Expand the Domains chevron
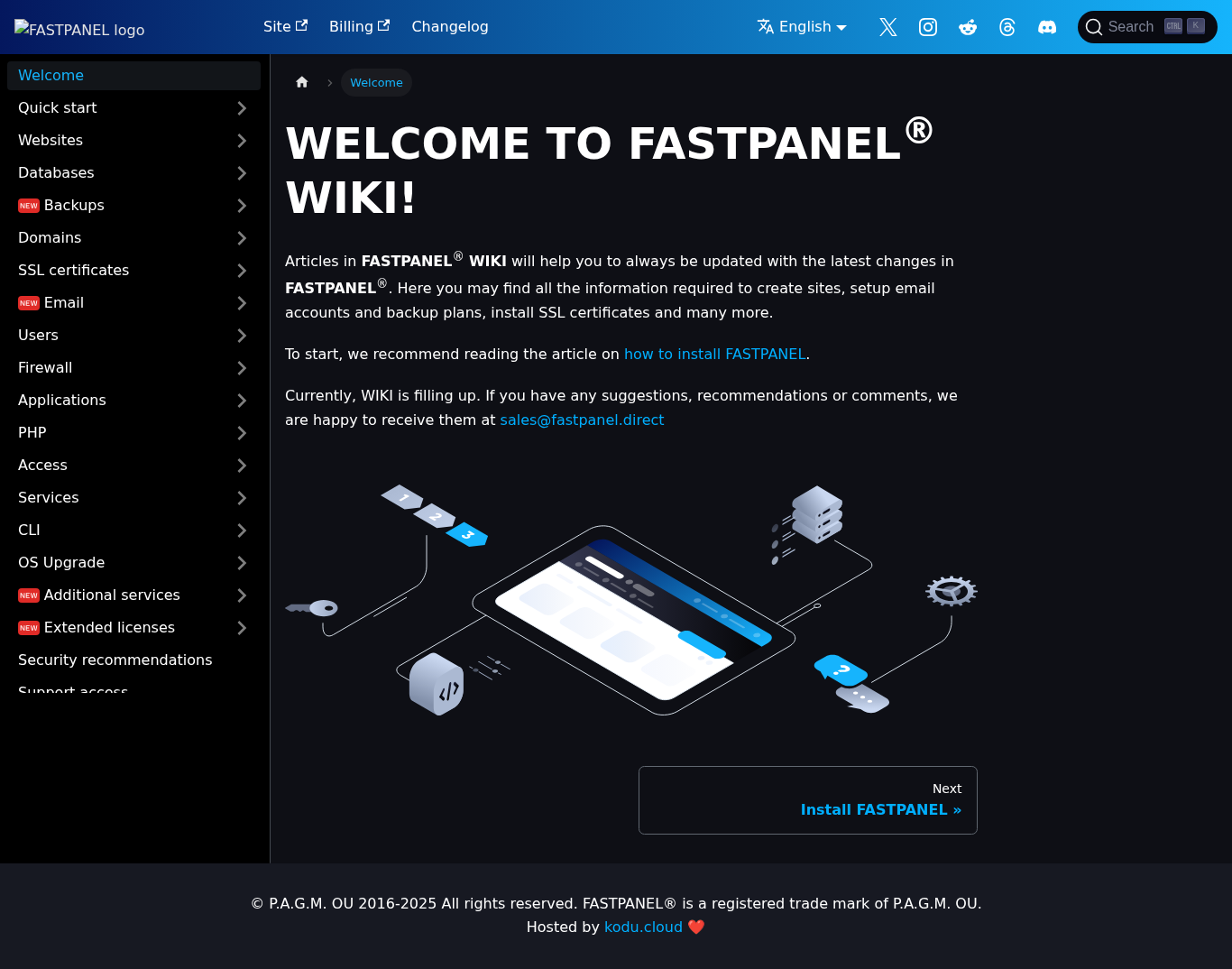The height and width of the screenshot is (969, 1232). (242, 238)
